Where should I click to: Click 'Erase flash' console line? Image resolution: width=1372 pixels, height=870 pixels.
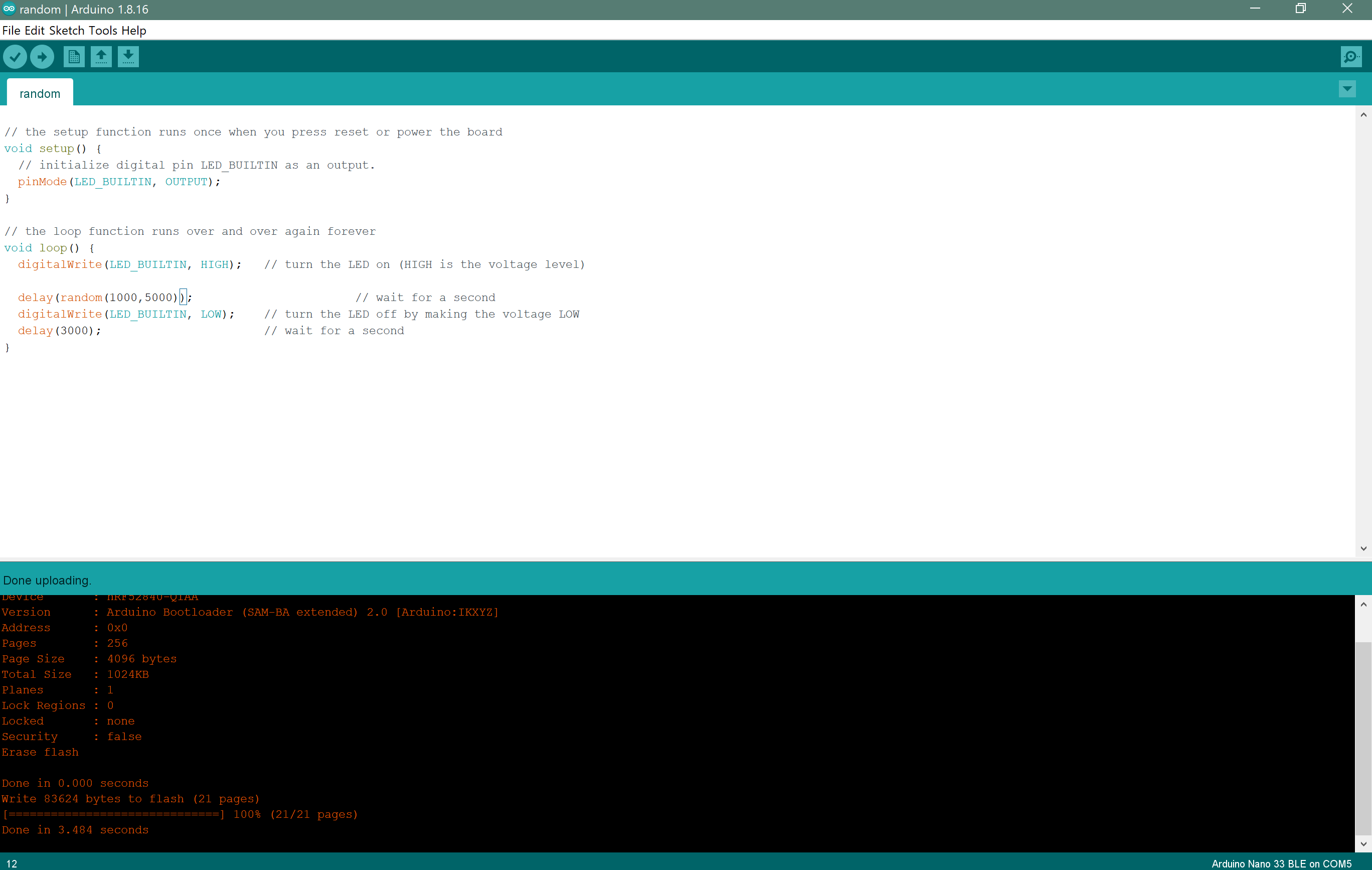pos(40,752)
